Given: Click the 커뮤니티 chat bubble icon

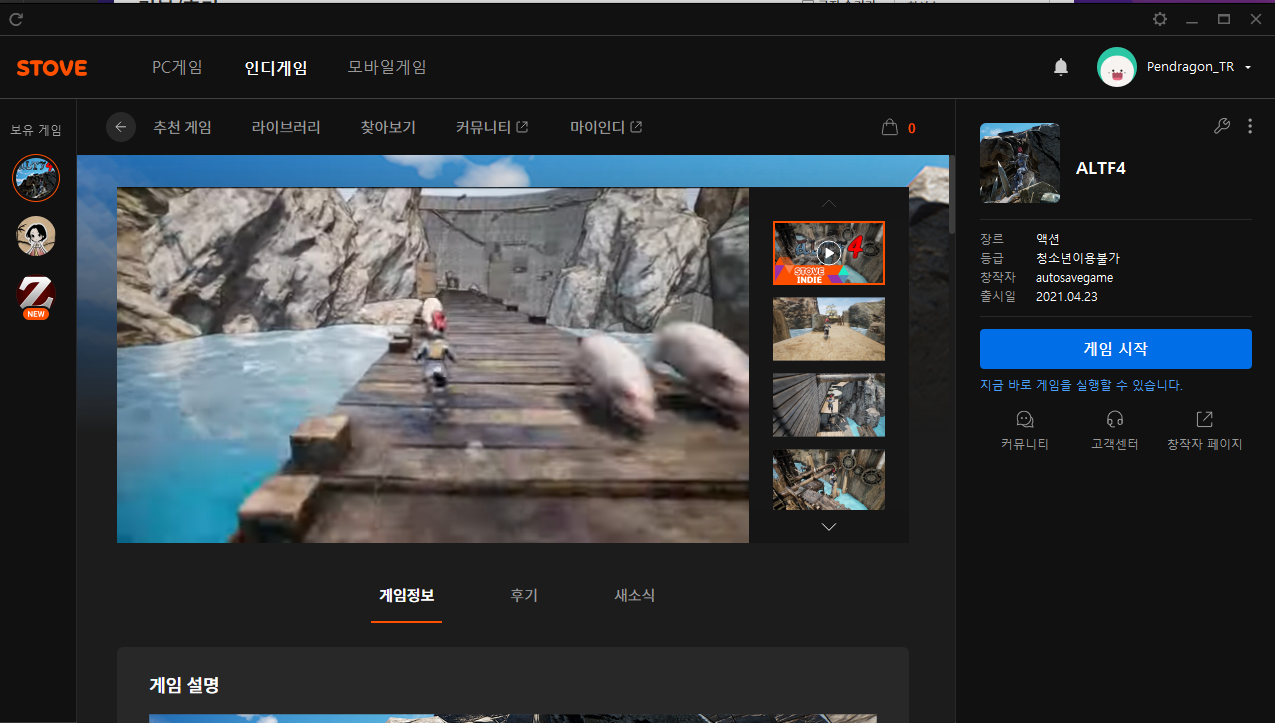Looking at the screenshot, I should point(1024,419).
